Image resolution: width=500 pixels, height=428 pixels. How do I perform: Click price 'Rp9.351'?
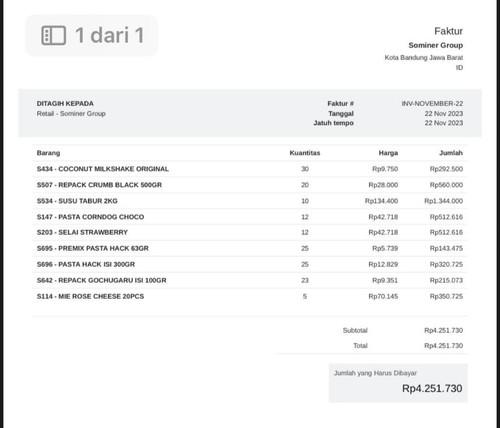[x=385, y=280]
